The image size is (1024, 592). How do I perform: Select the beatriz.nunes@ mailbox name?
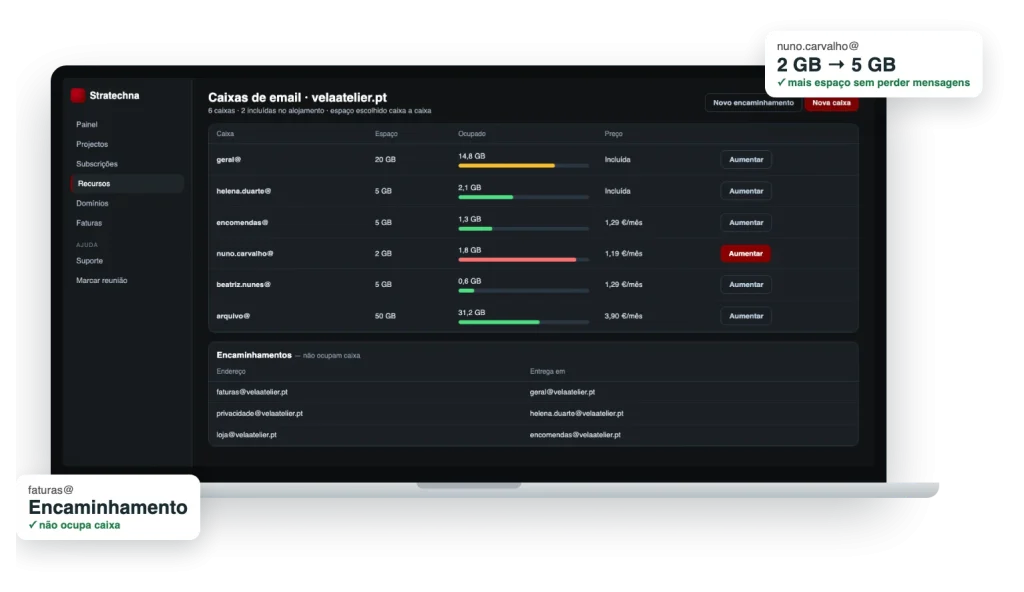pos(244,284)
